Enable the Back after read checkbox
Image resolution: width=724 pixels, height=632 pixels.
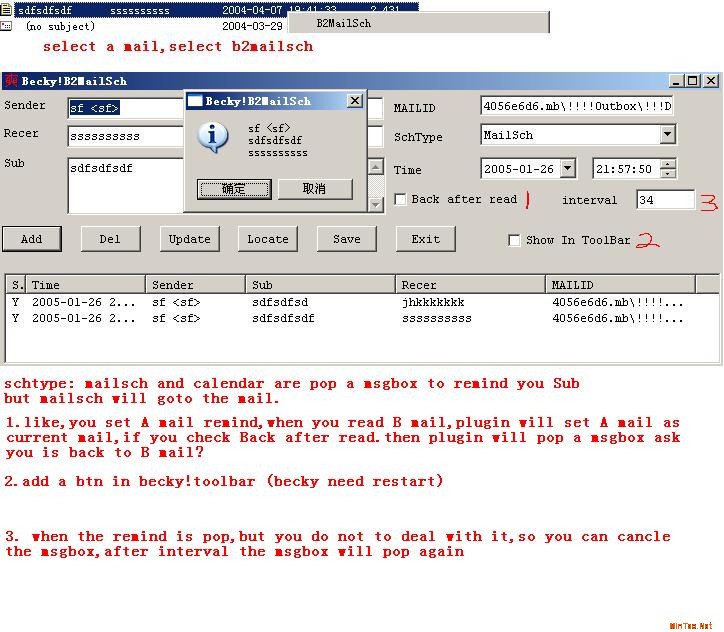tap(401, 200)
